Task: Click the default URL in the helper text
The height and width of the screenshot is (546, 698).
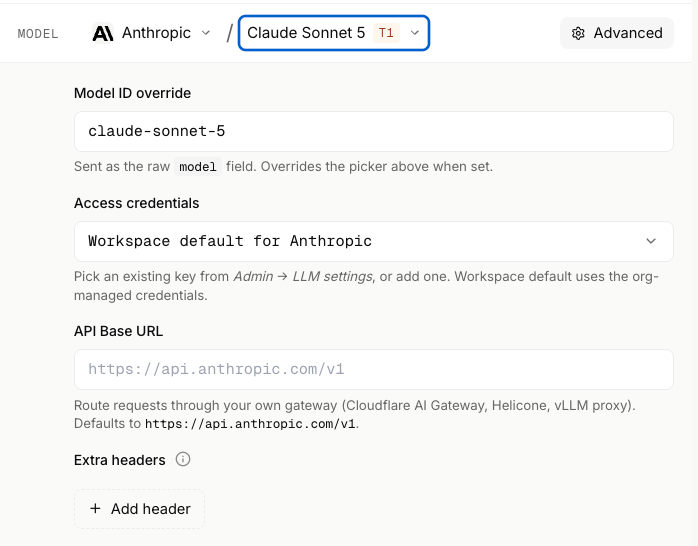Action: [250, 424]
